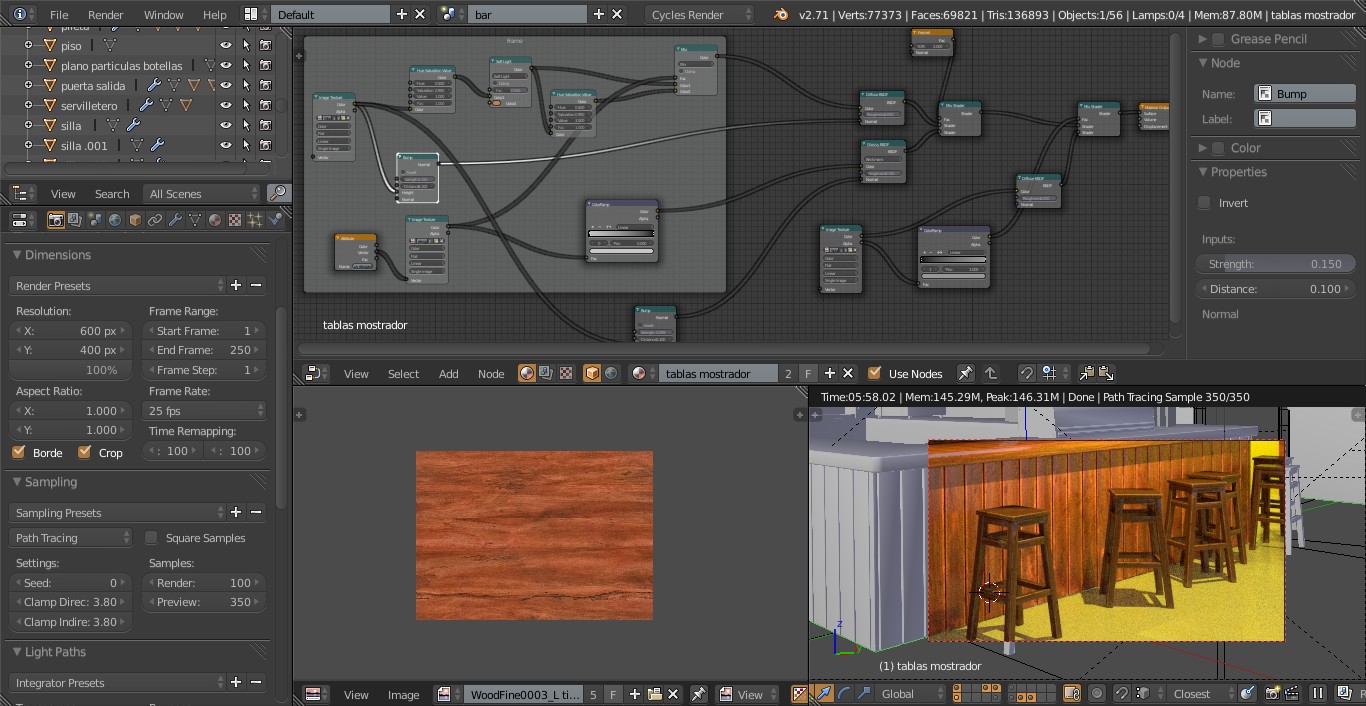Image resolution: width=1366 pixels, height=706 pixels.
Task: Open the Help menu
Action: click(x=215, y=15)
